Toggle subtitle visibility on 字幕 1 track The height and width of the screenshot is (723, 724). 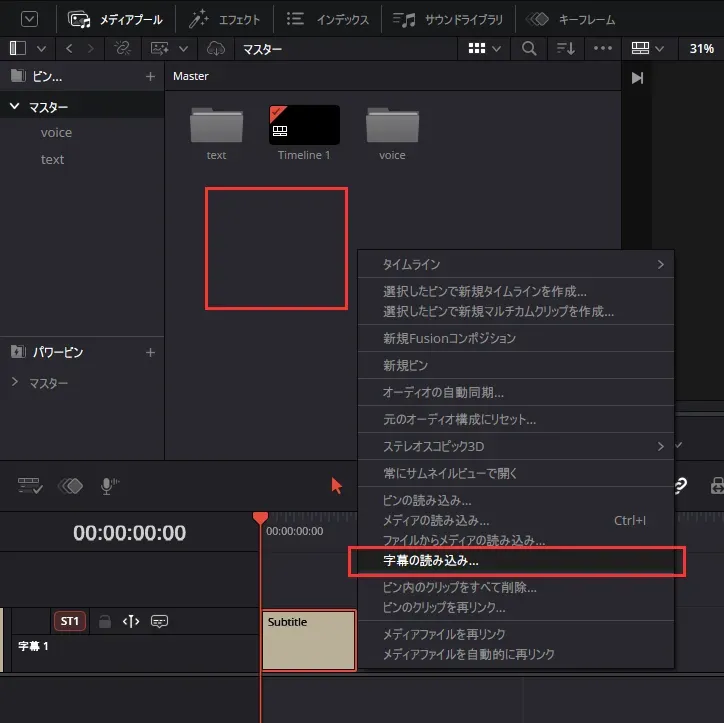[159, 621]
